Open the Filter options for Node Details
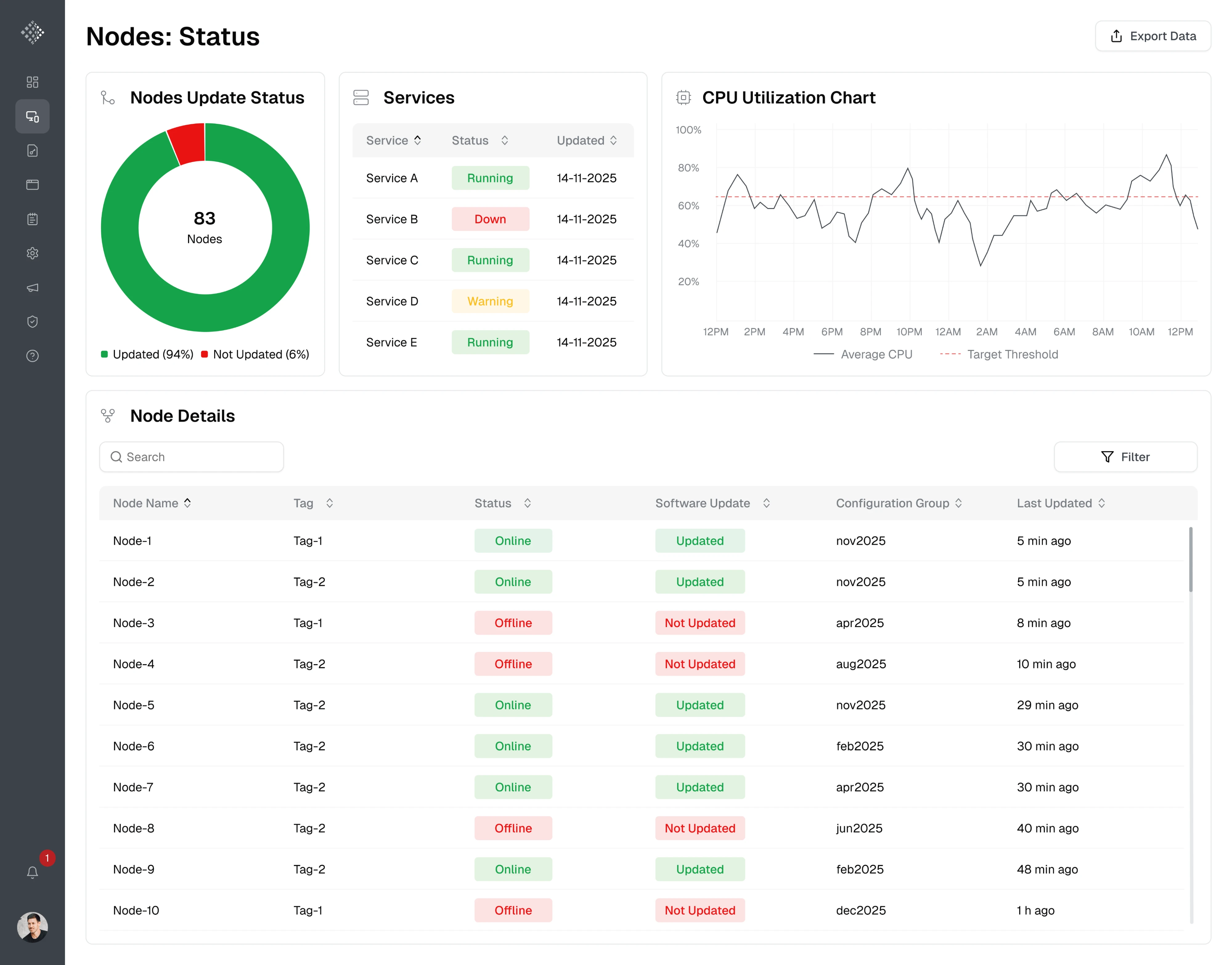 tap(1125, 457)
